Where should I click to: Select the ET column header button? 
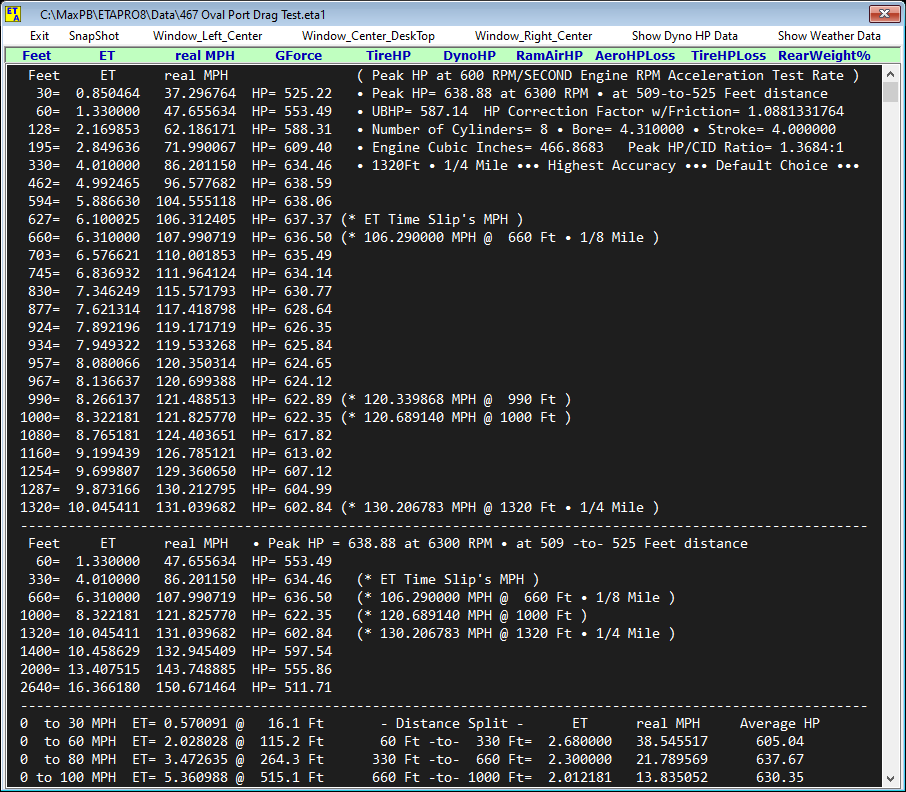(107, 56)
